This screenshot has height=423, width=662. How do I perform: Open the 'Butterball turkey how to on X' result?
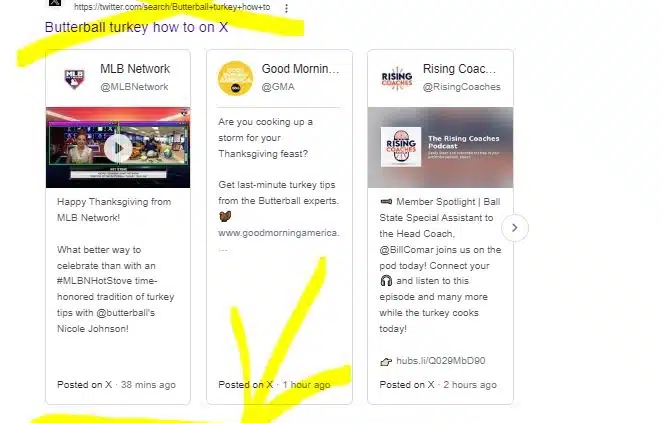(x=136, y=27)
